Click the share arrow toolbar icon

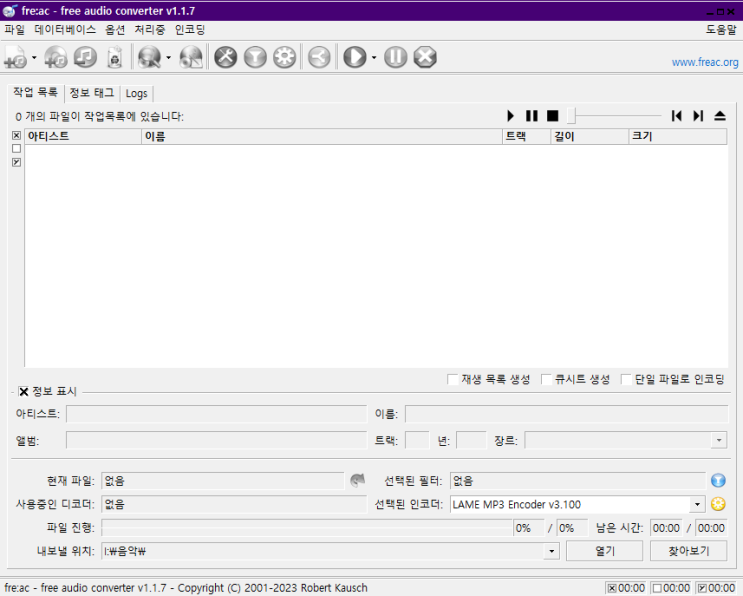[x=319, y=57]
